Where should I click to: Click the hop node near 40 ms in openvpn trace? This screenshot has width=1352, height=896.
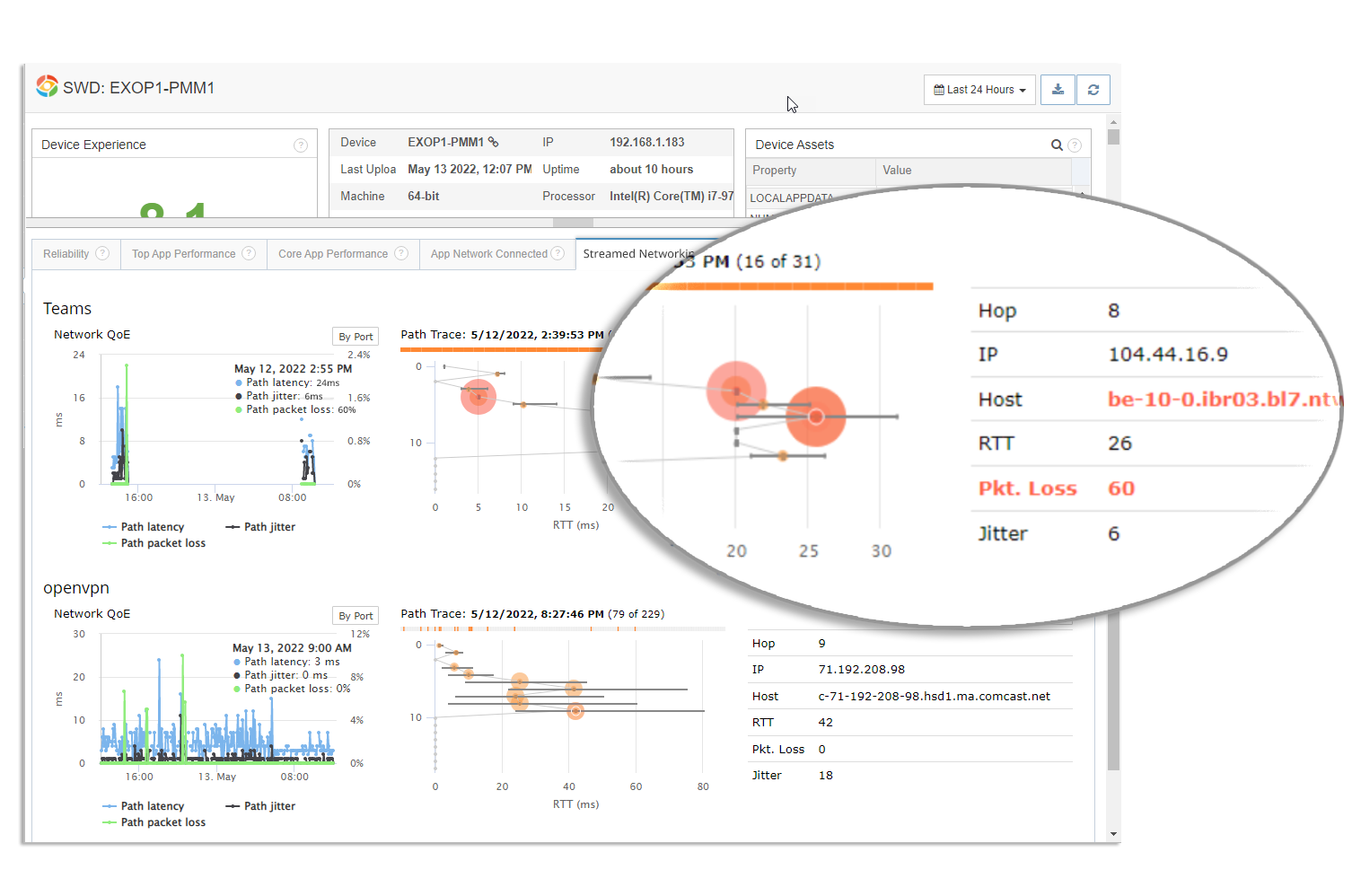tap(575, 711)
